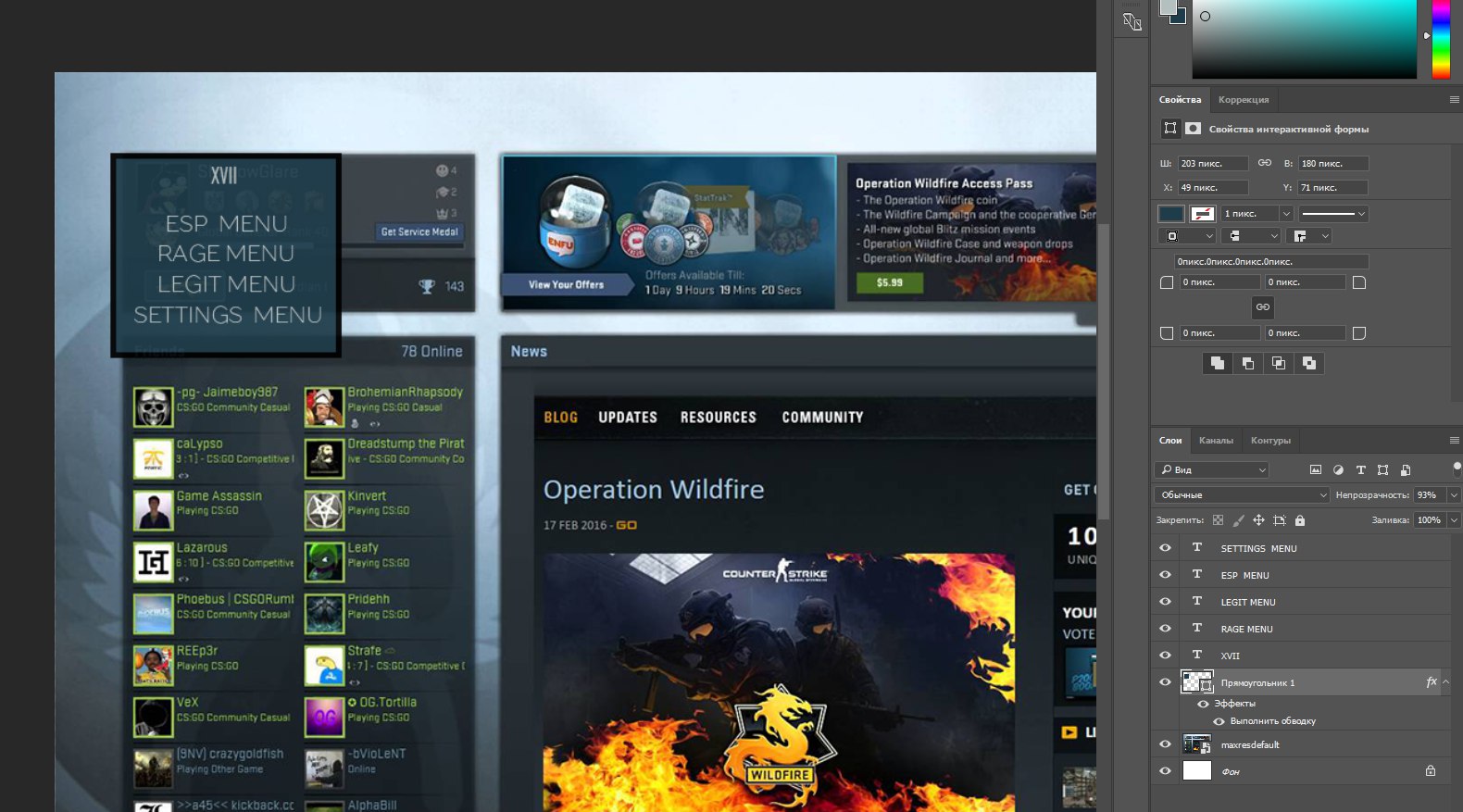1463x812 pixels.
Task: Lock position move icon
Action: 1258,520
